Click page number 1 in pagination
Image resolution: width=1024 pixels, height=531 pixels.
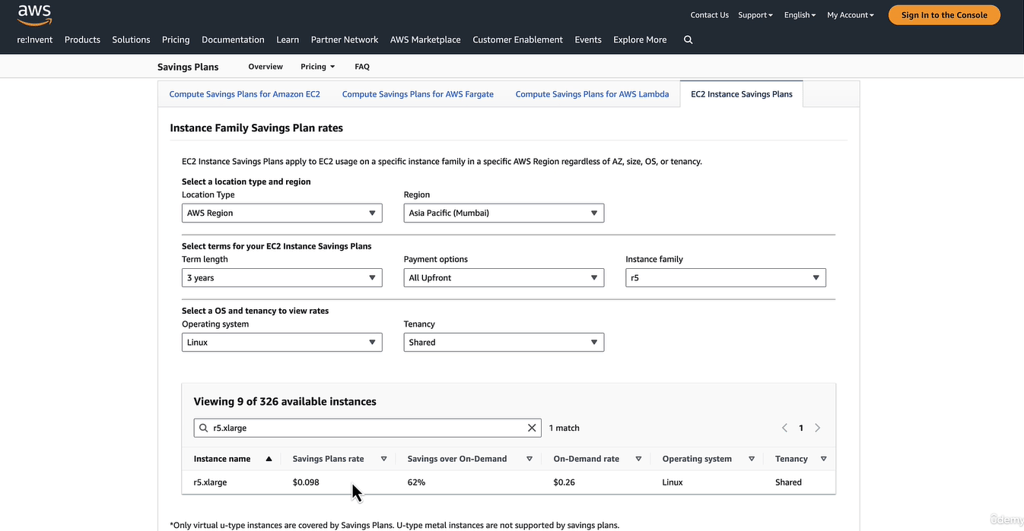801,428
